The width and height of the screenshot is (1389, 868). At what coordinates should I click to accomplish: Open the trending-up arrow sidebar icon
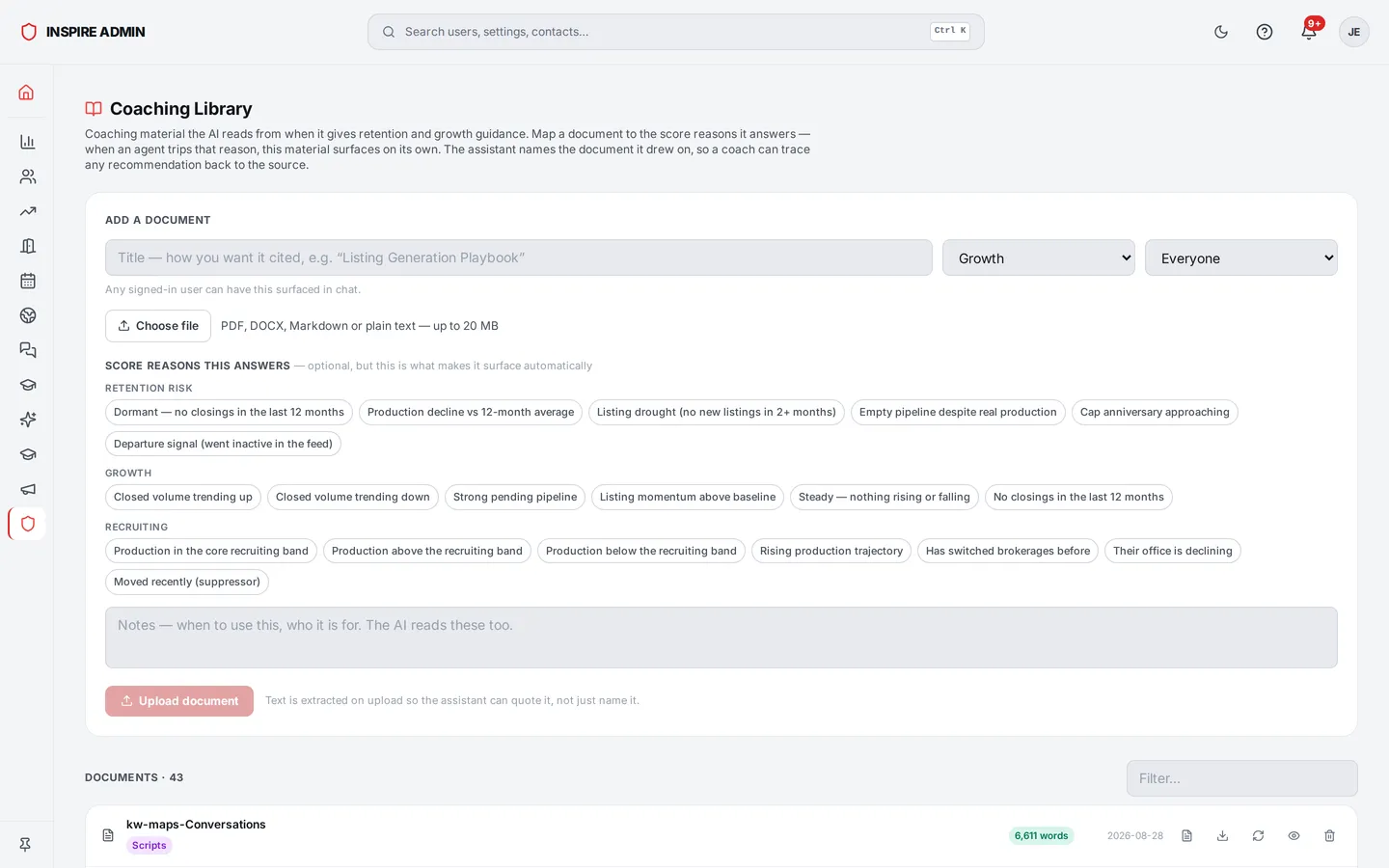pos(27,211)
